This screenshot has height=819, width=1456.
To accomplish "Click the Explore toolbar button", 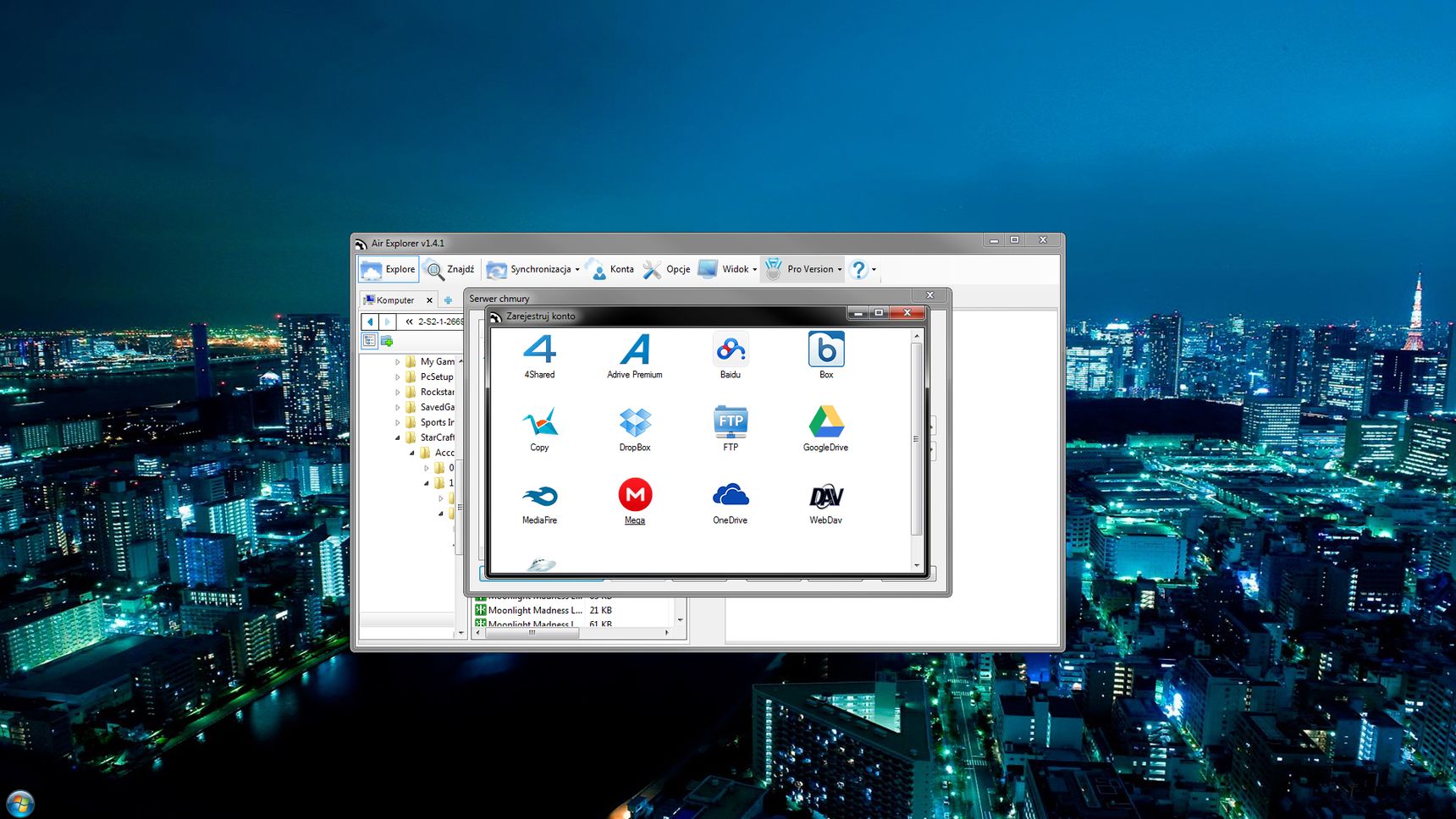I will [389, 269].
